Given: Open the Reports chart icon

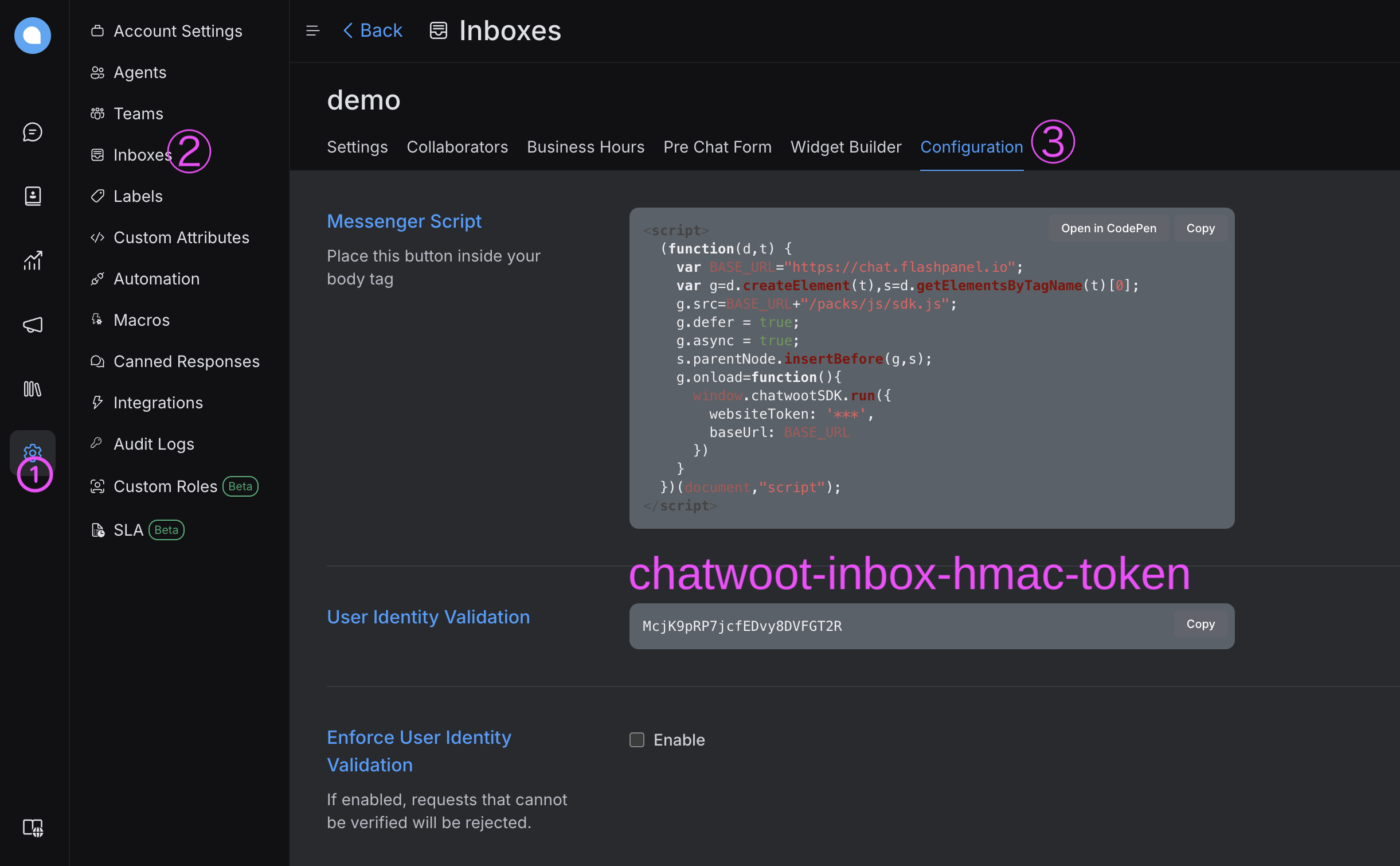Looking at the screenshot, I should pos(33,260).
